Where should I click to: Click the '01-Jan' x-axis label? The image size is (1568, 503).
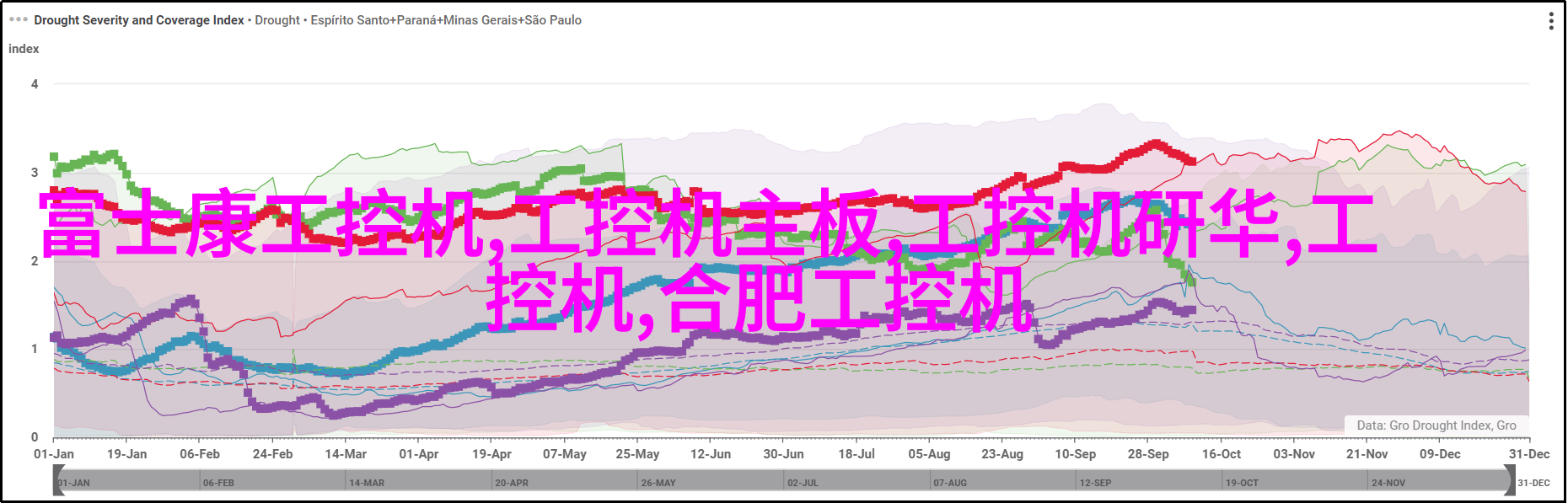point(54,454)
